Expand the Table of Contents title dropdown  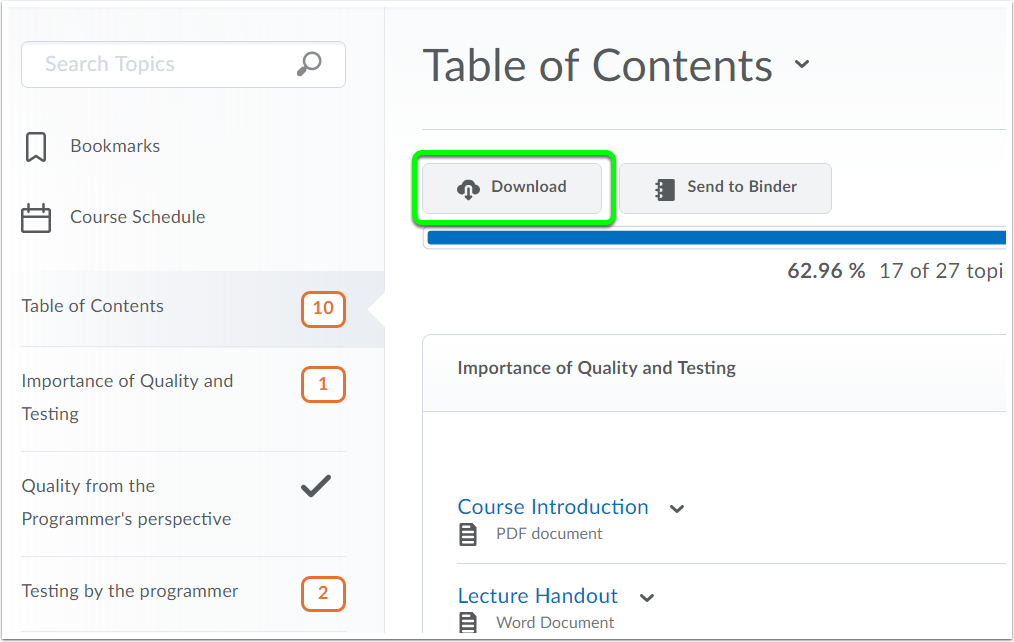802,64
